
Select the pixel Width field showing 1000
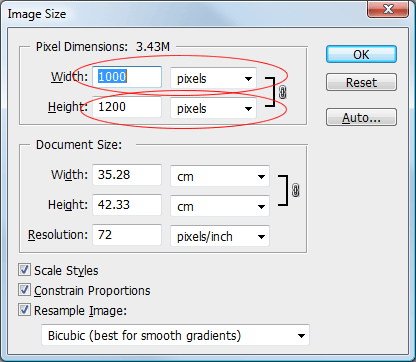coord(127,77)
